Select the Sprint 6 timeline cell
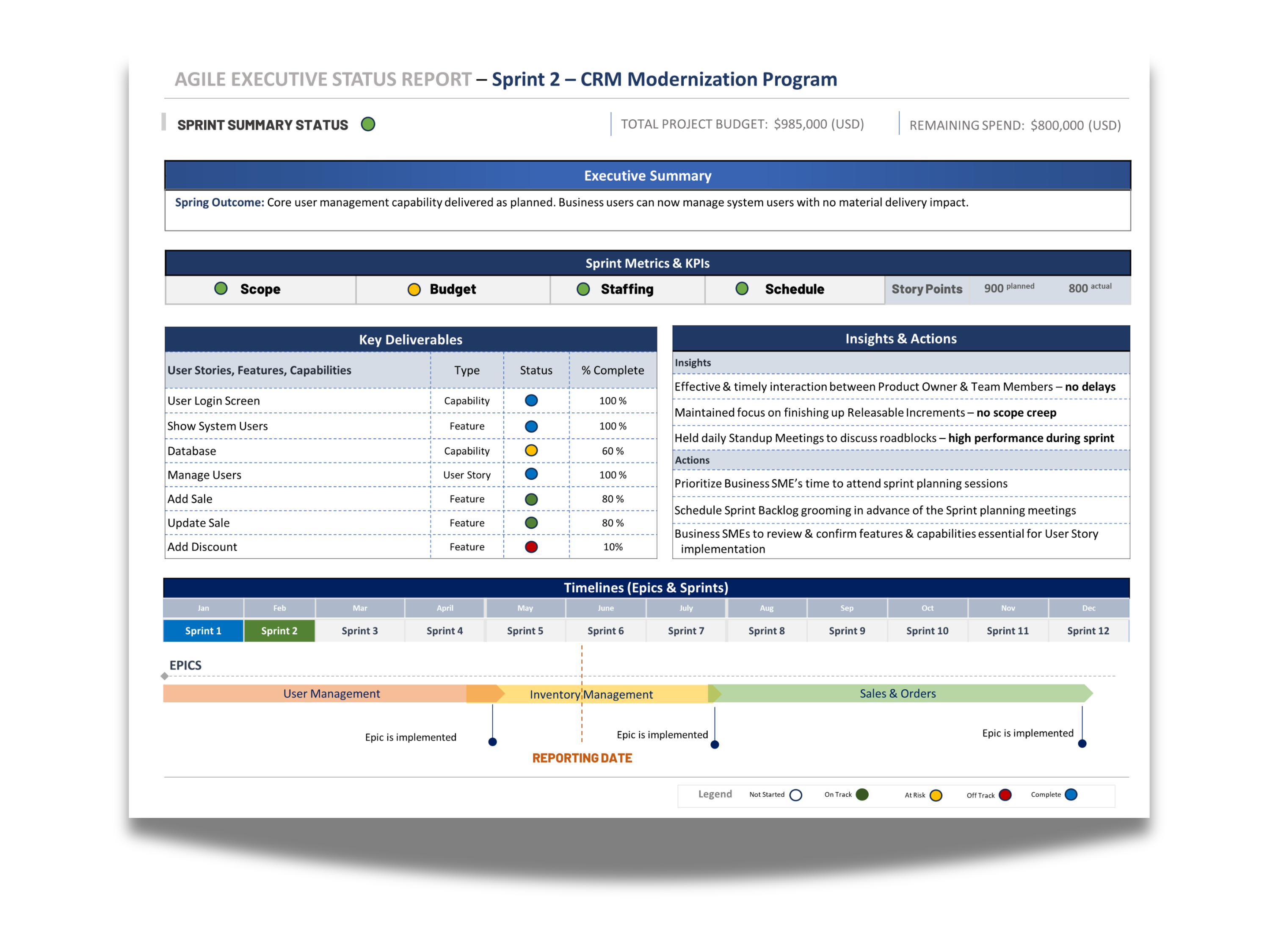Image resolution: width=1270 pixels, height=952 pixels. 606,631
